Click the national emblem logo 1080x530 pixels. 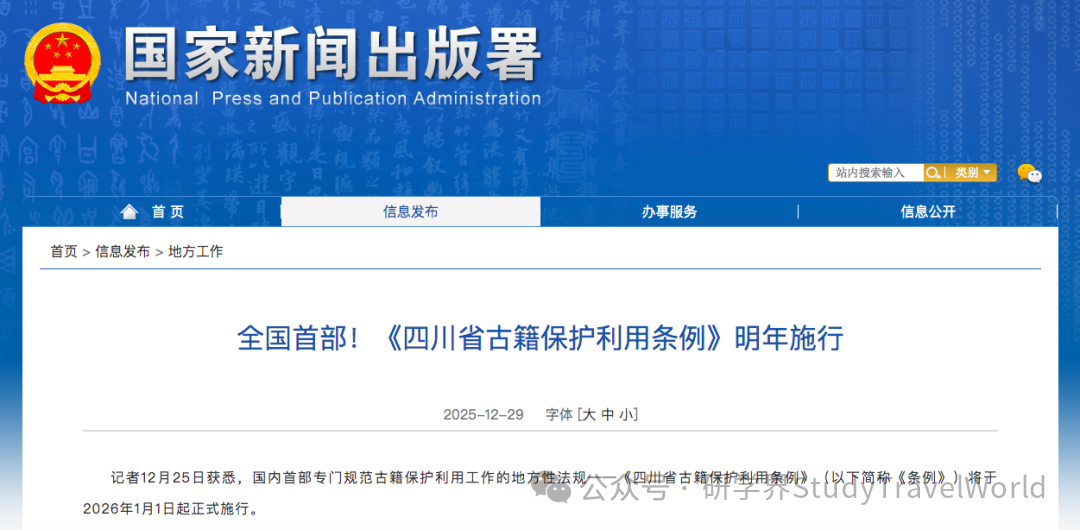63,62
